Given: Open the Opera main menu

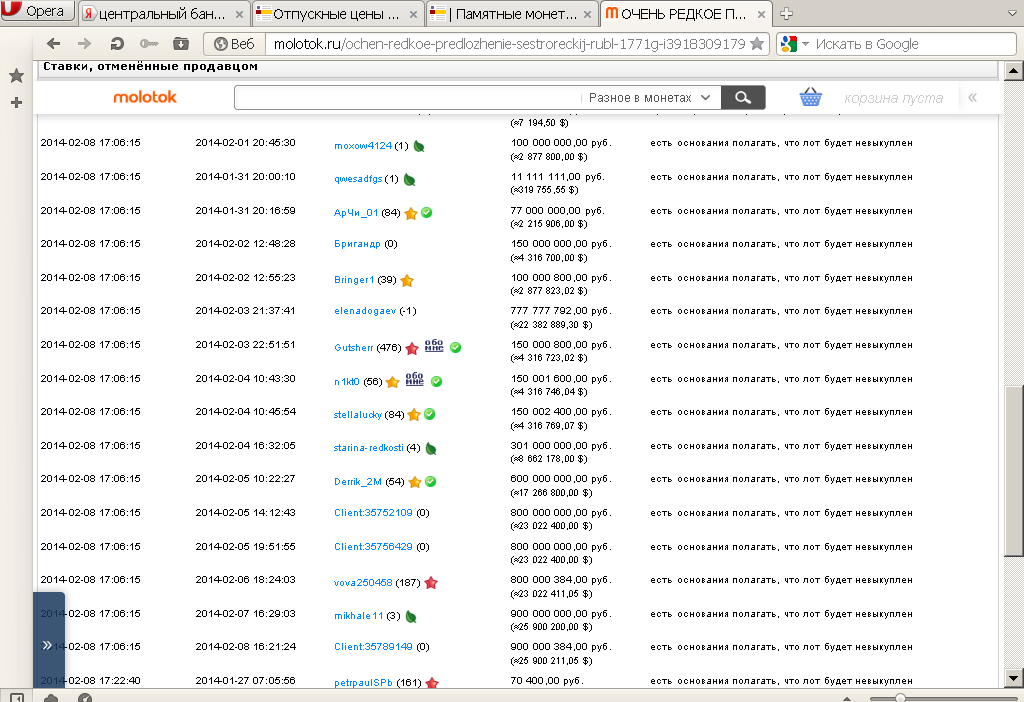Looking at the screenshot, I should click(x=36, y=12).
